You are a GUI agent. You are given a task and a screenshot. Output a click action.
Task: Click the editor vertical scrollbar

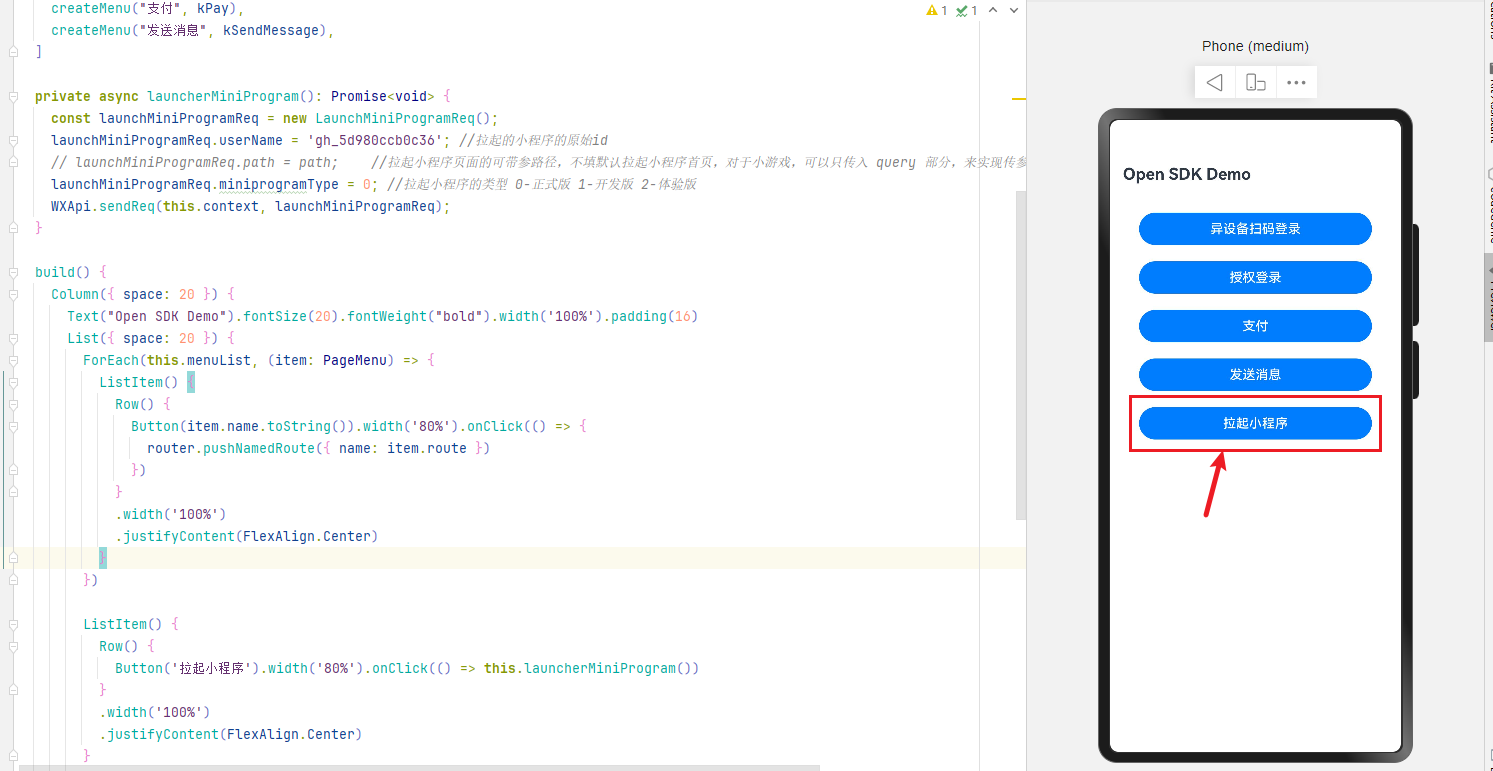(1021, 355)
